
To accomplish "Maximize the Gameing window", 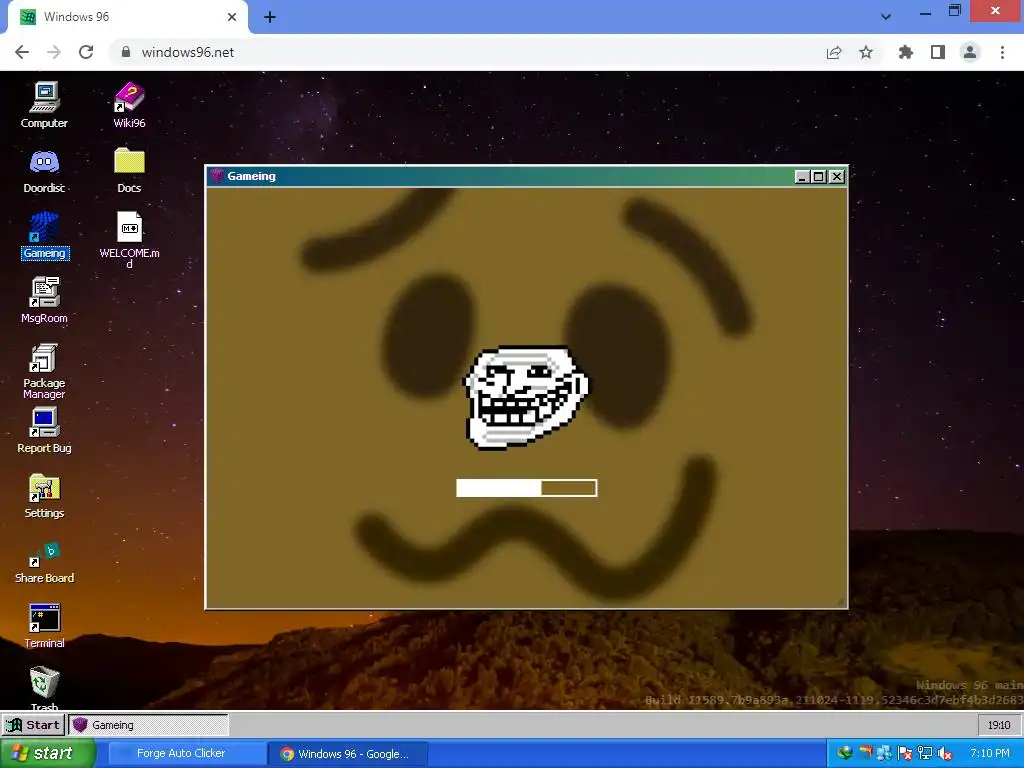I will (x=819, y=176).
